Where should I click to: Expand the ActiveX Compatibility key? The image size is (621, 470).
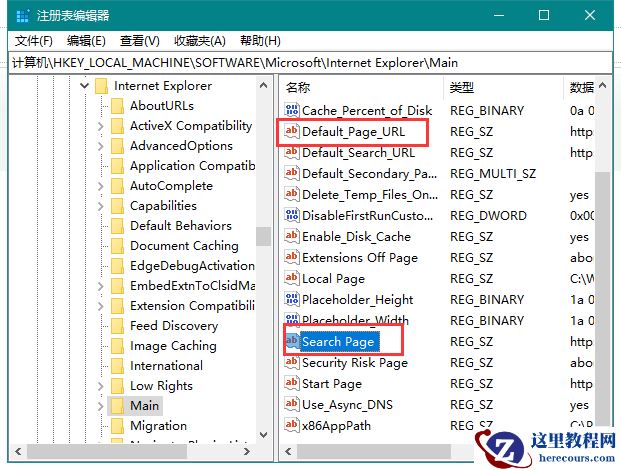point(100,126)
